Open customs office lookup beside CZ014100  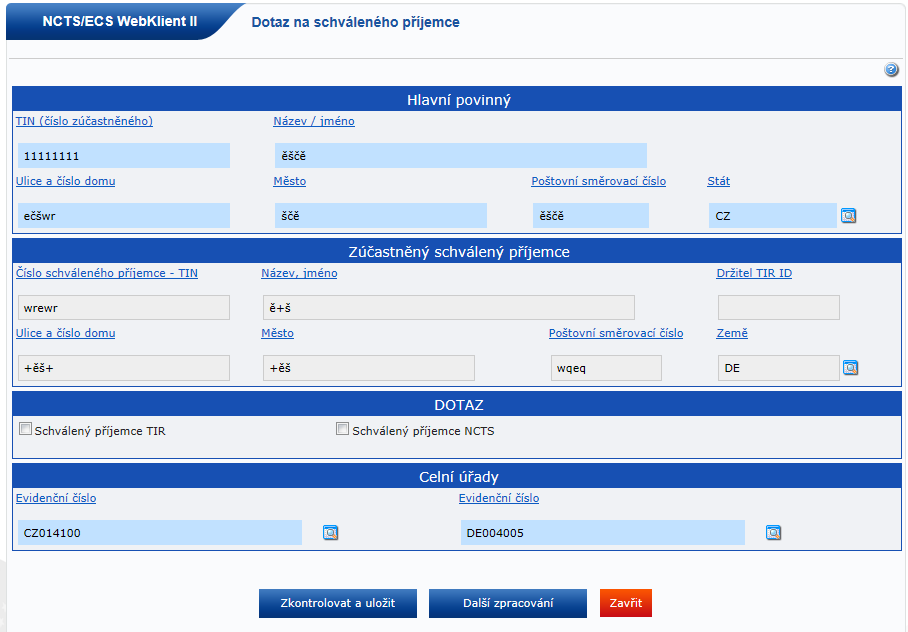(x=330, y=533)
